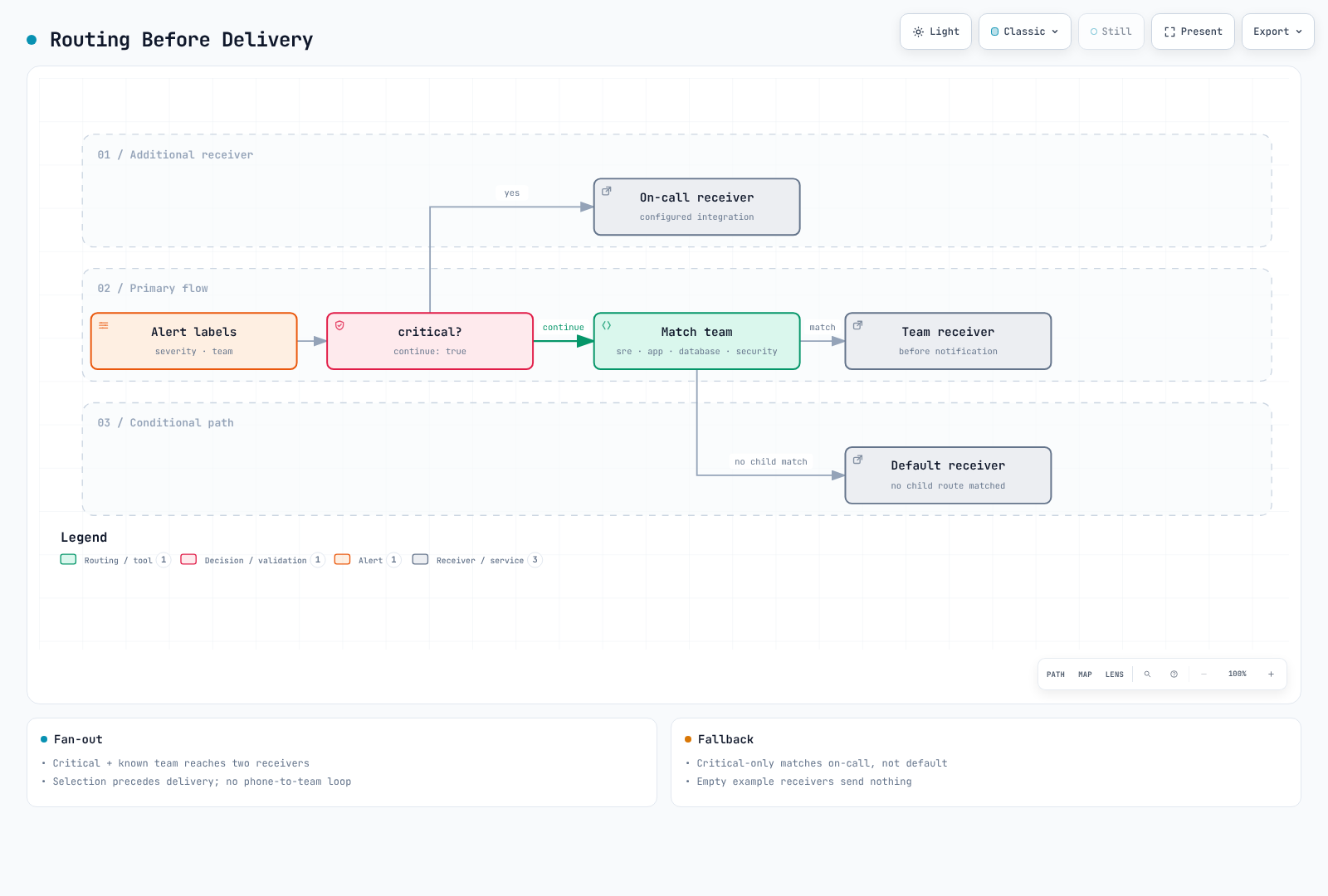The height and width of the screenshot is (896, 1328).
Task: Toggle the Light theme button
Action: pyautogui.click(x=935, y=32)
